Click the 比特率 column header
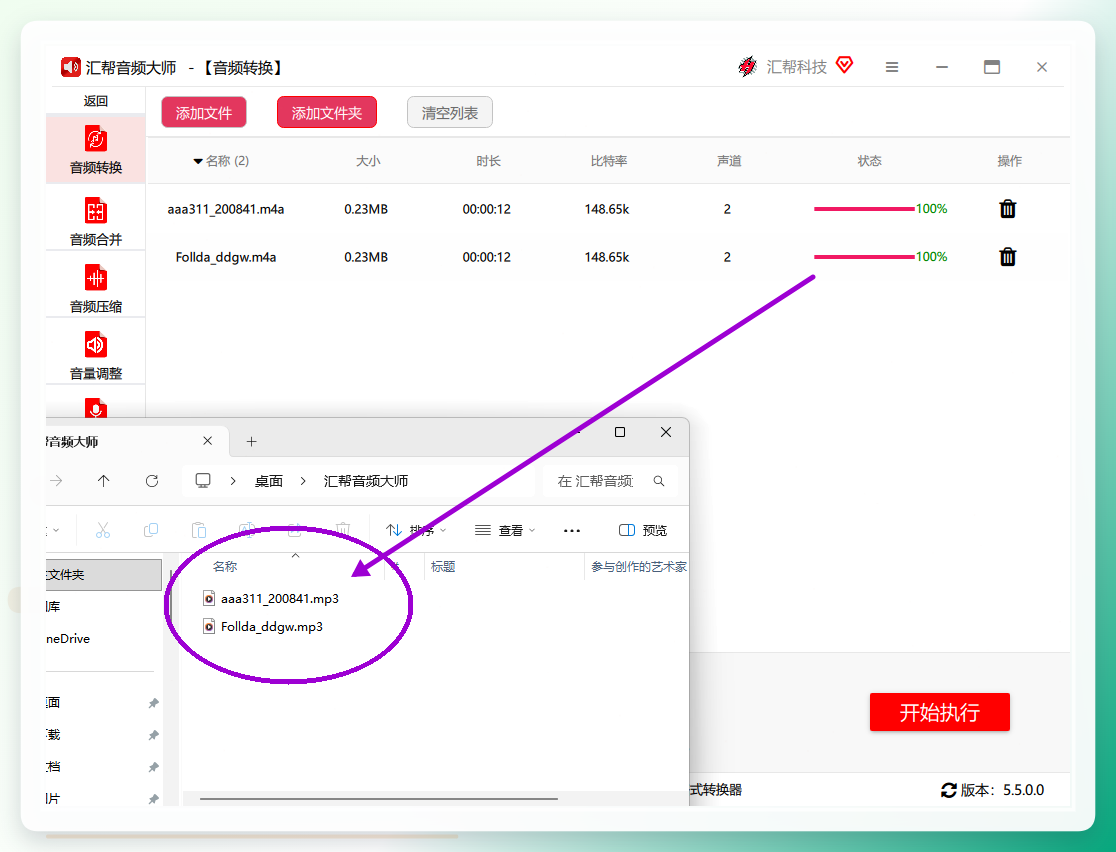 (609, 161)
